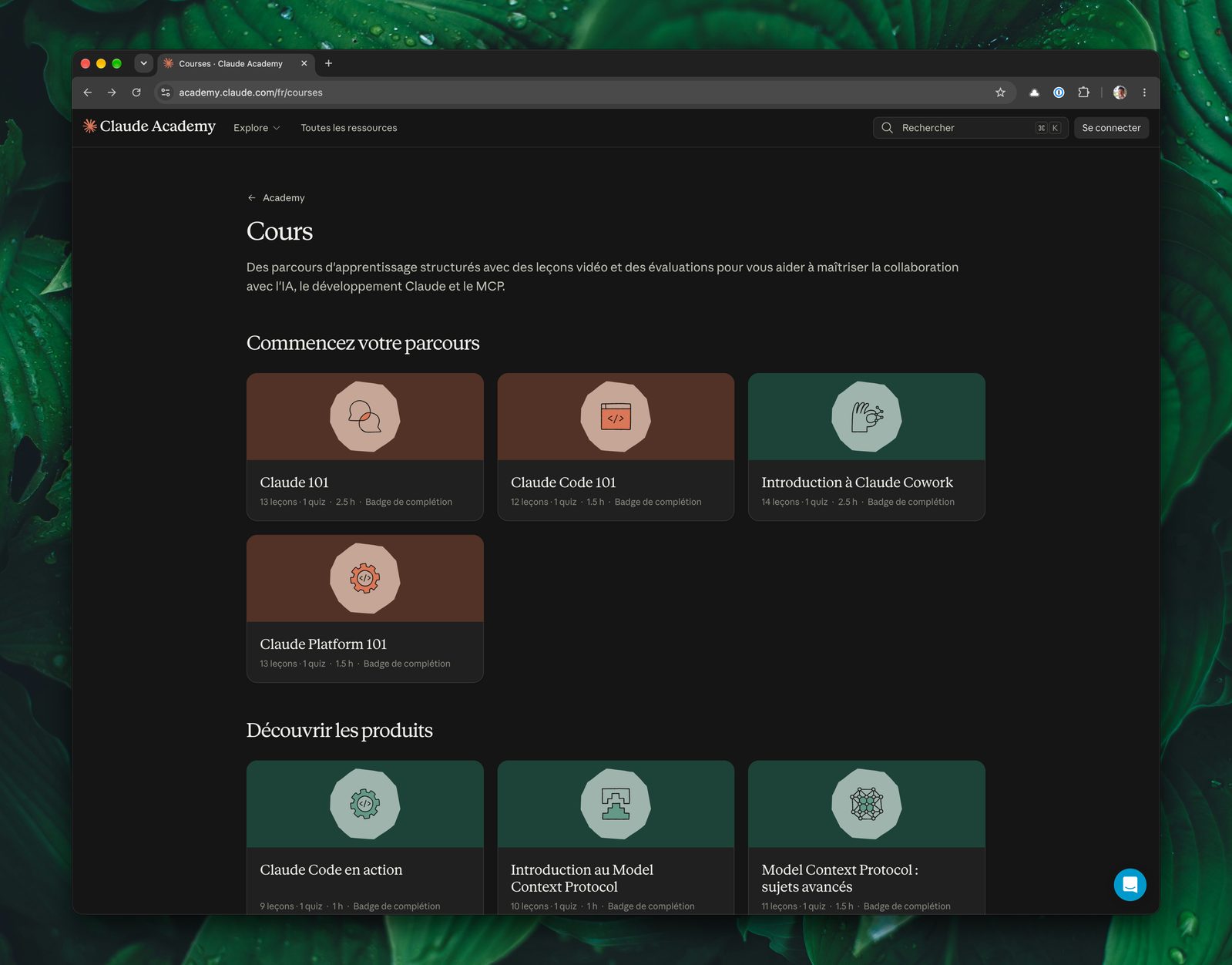Click the Introduction à Claude Cowork hand icon
This screenshot has height=965, width=1232.
click(x=867, y=417)
